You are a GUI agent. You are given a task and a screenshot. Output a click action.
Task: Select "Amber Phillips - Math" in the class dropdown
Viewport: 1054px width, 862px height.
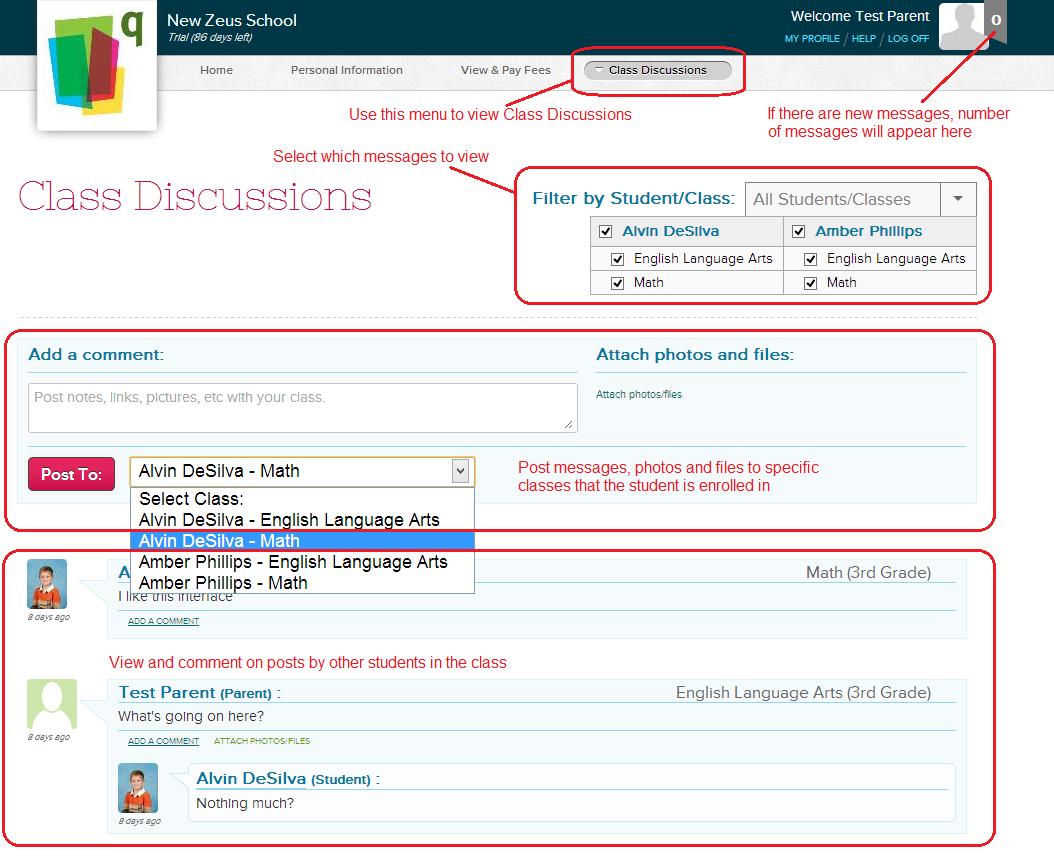pyautogui.click(x=225, y=583)
